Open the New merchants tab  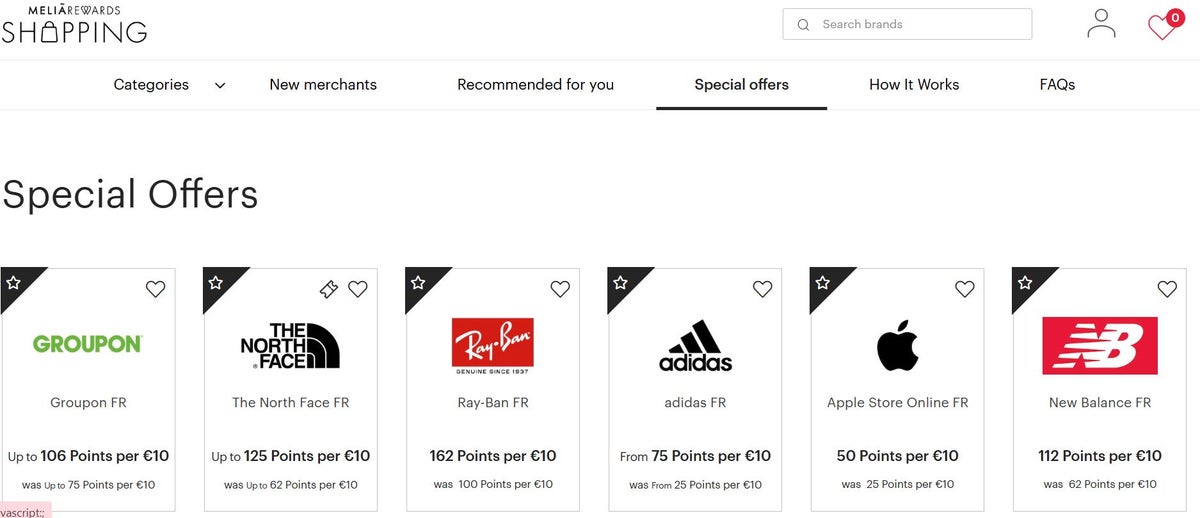pyautogui.click(x=323, y=85)
